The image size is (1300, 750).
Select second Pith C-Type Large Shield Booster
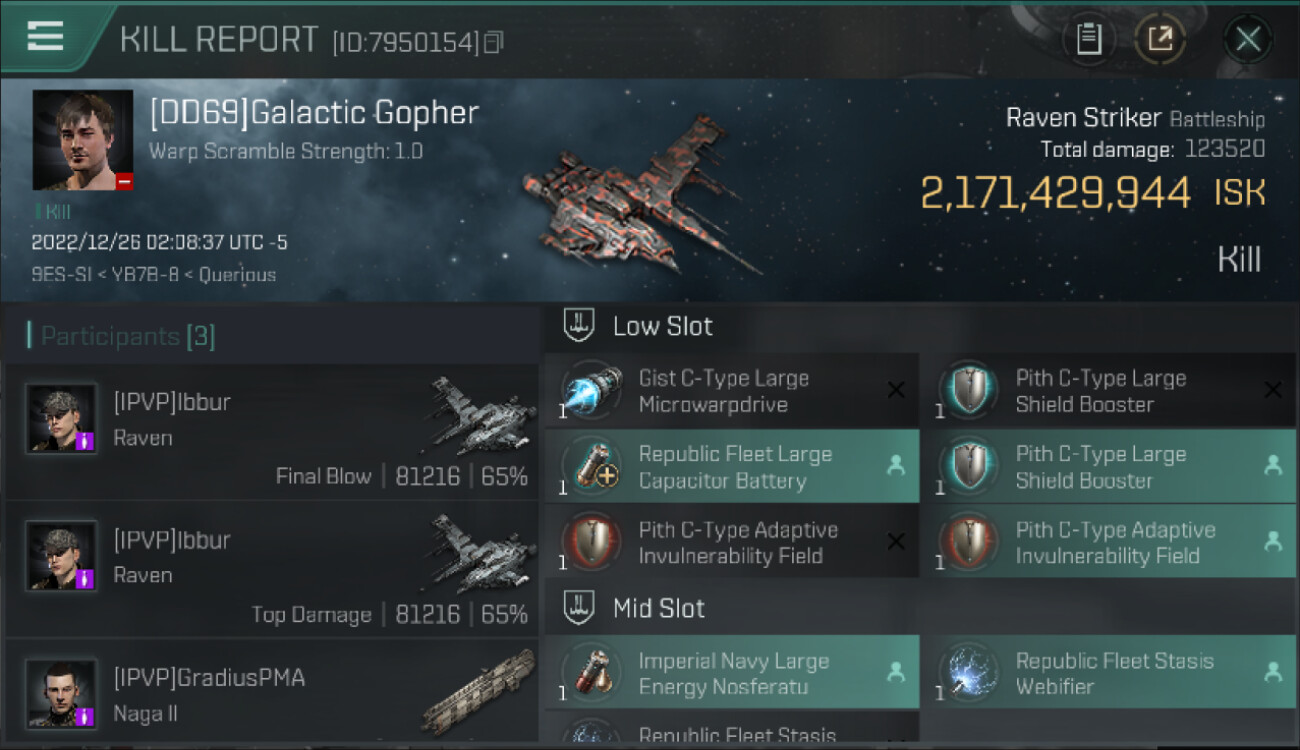[x=1108, y=466]
